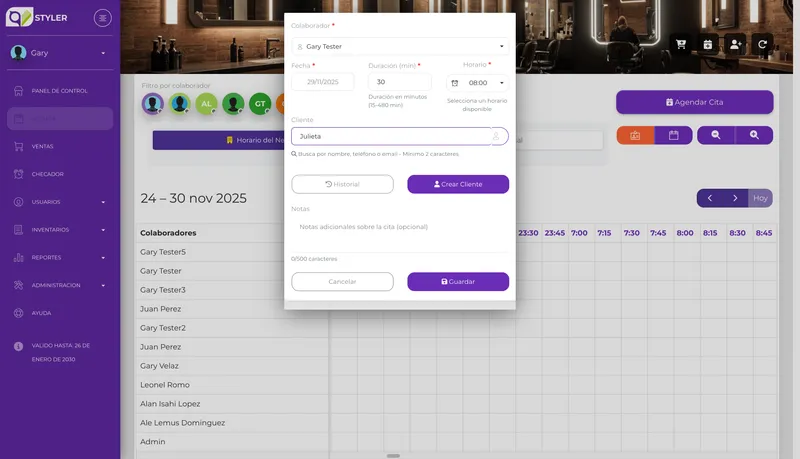
Task: Click the Historial button
Action: (x=342, y=184)
